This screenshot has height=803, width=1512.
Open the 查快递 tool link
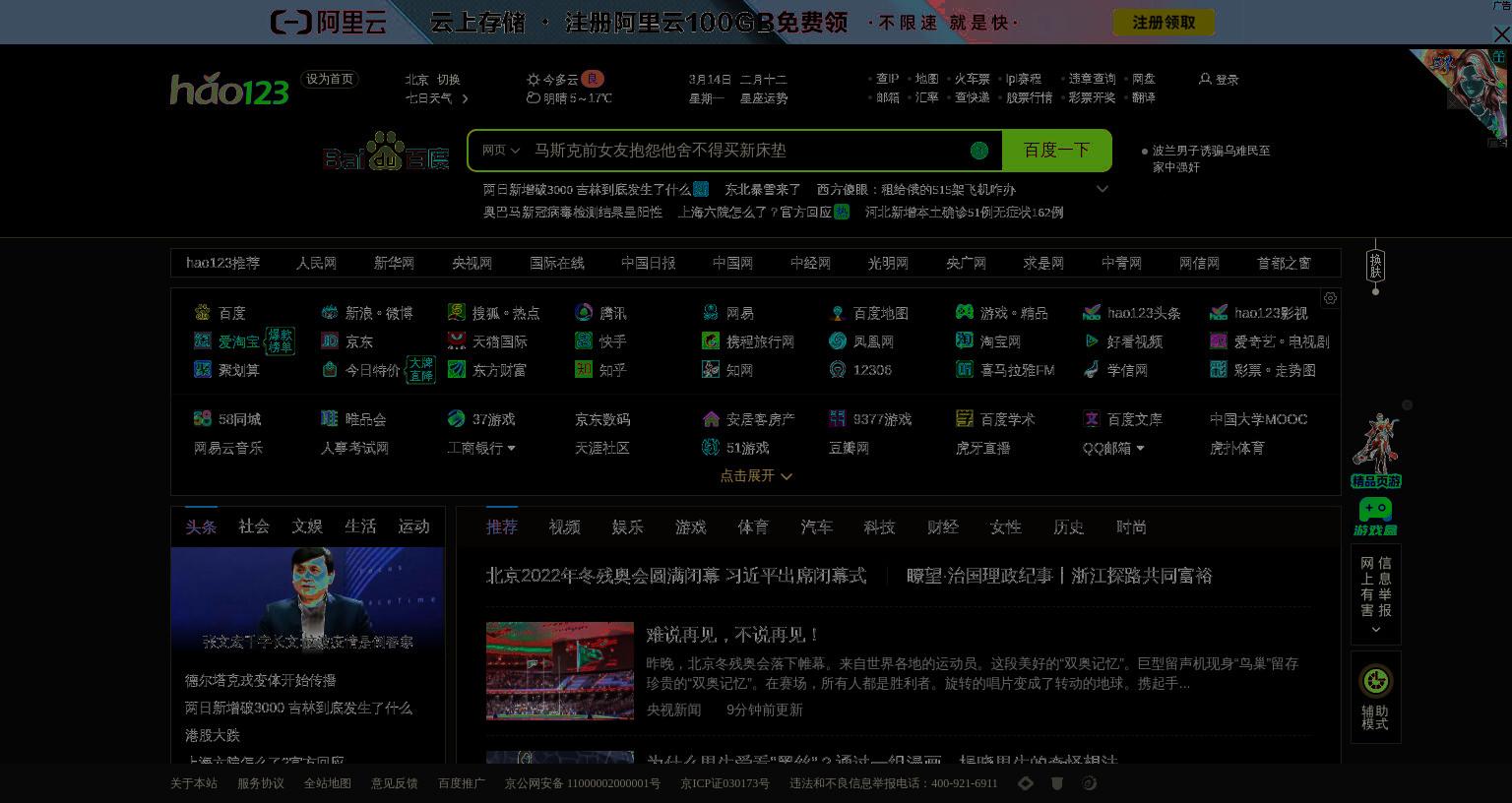[x=973, y=97]
